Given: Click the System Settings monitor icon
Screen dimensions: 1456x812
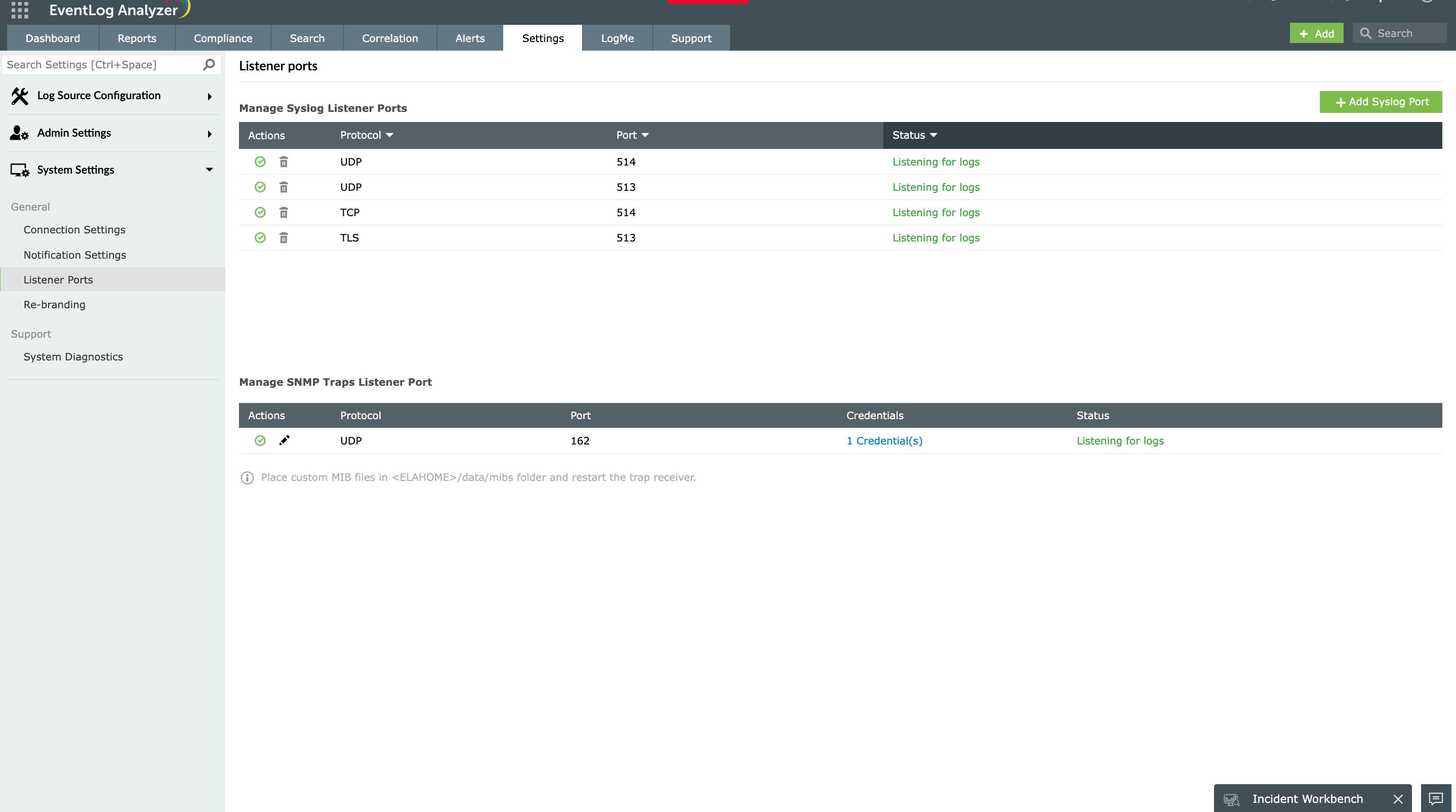Looking at the screenshot, I should point(19,170).
